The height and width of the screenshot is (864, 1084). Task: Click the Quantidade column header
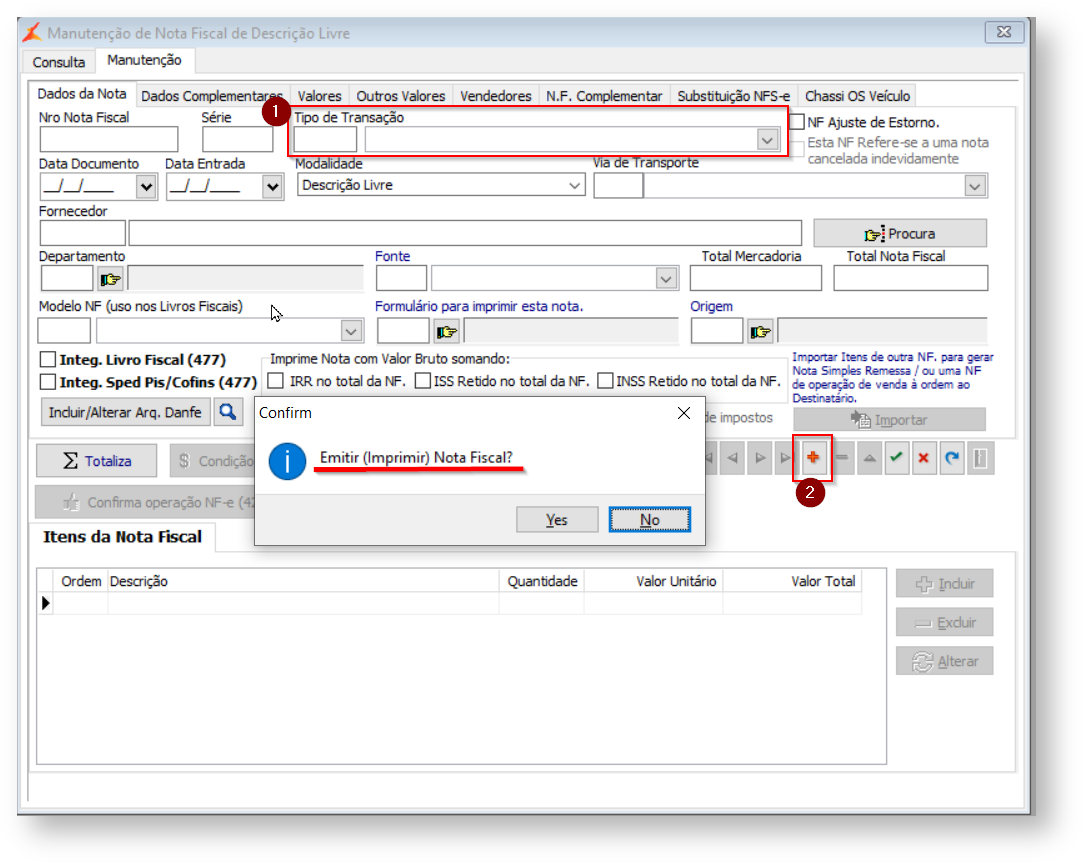(x=542, y=581)
